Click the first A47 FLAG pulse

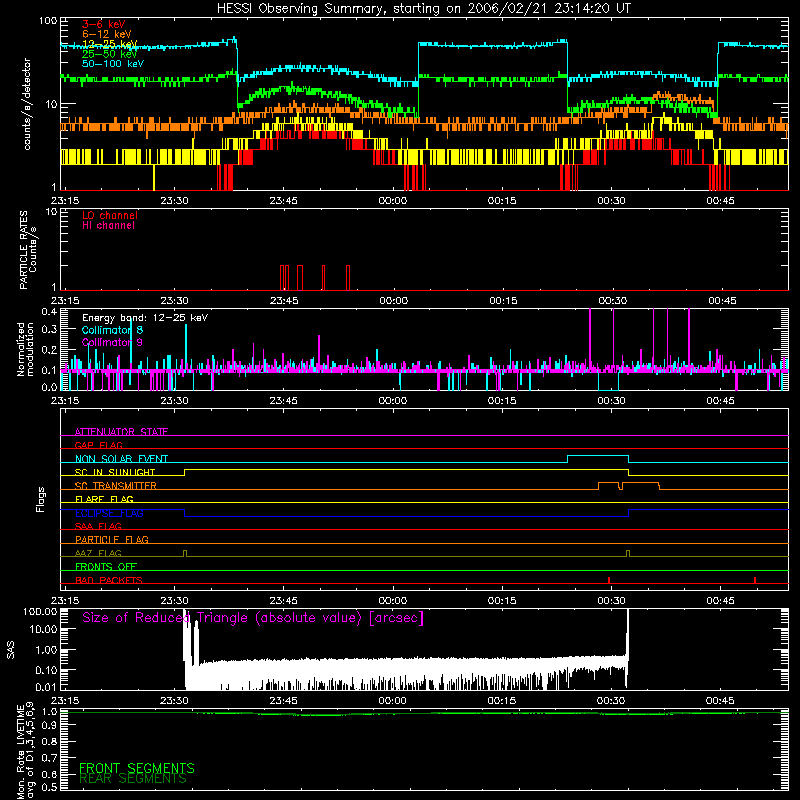coord(185,554)
